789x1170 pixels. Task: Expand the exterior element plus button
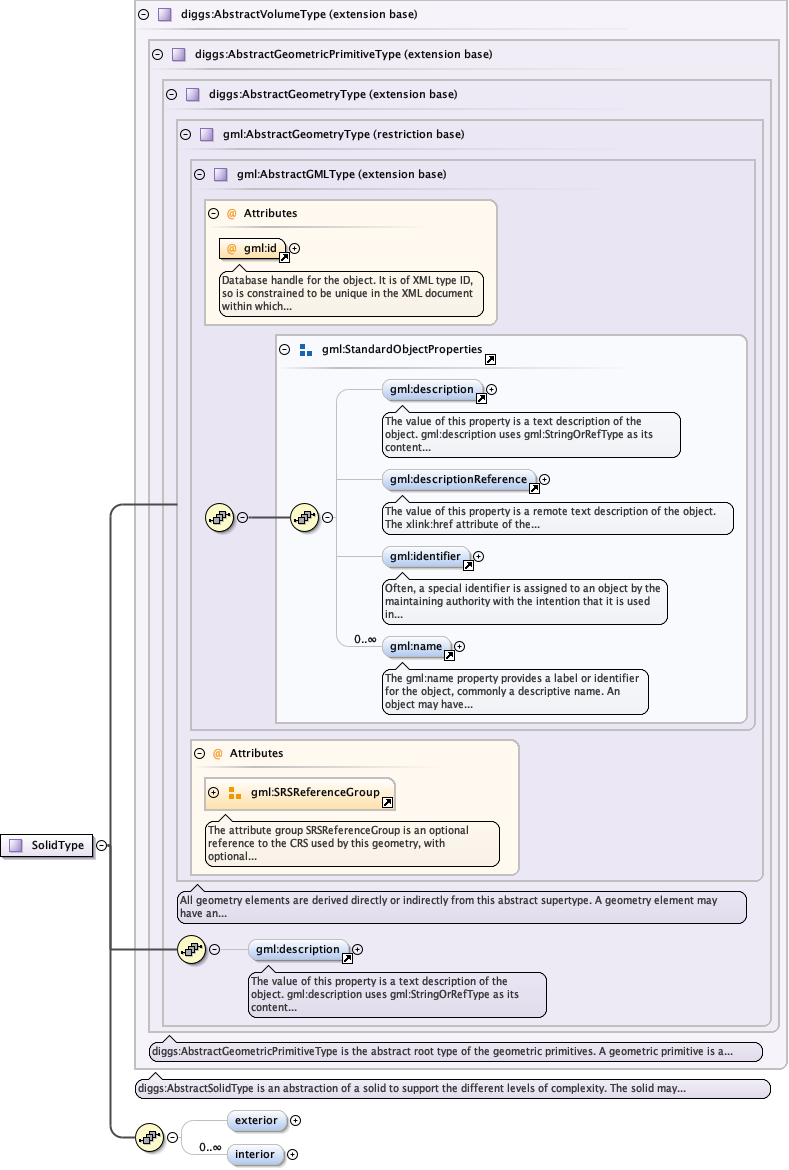(x=295, y=1121)
